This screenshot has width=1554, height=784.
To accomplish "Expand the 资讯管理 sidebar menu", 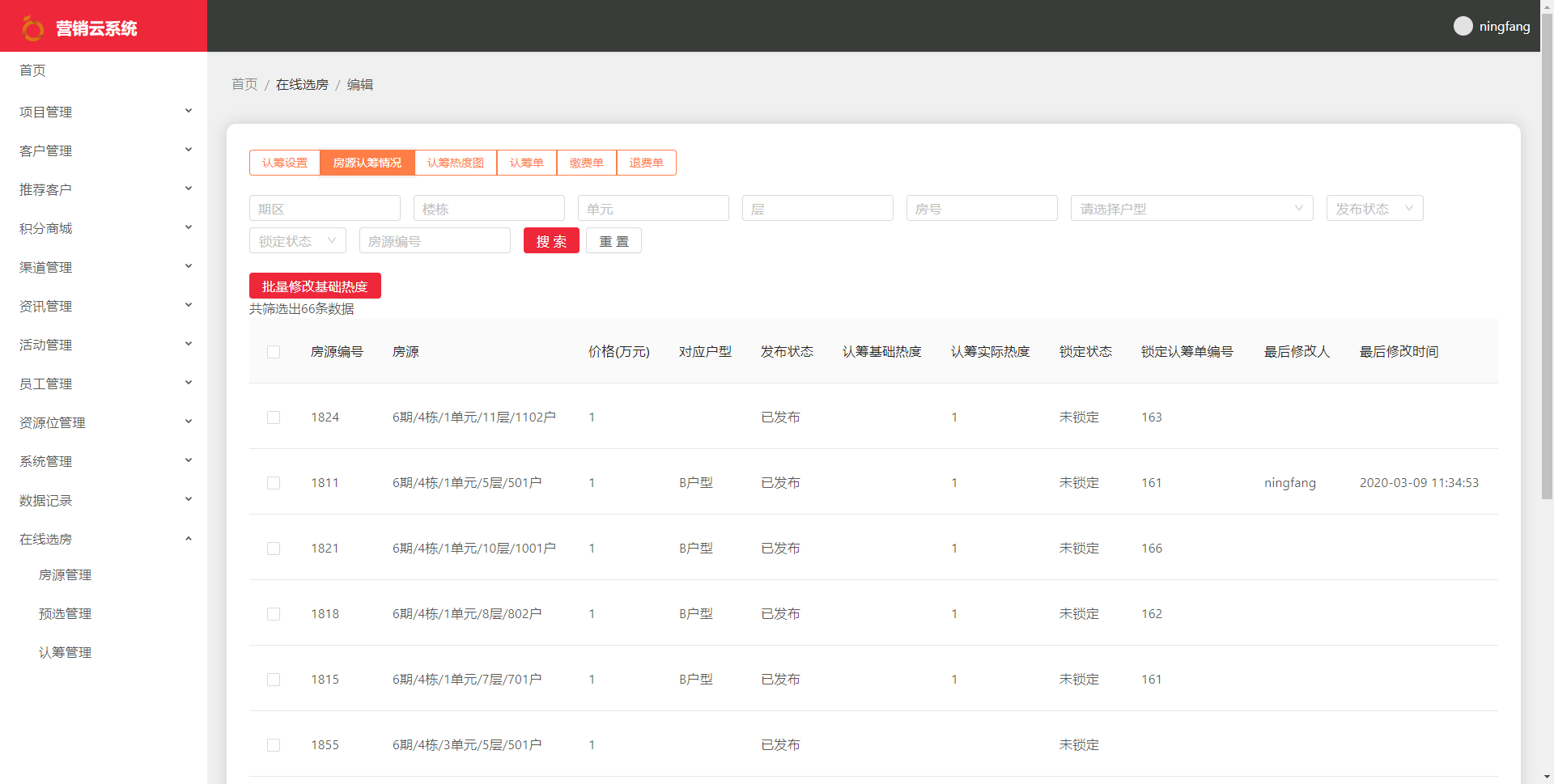I will [104, 306].
